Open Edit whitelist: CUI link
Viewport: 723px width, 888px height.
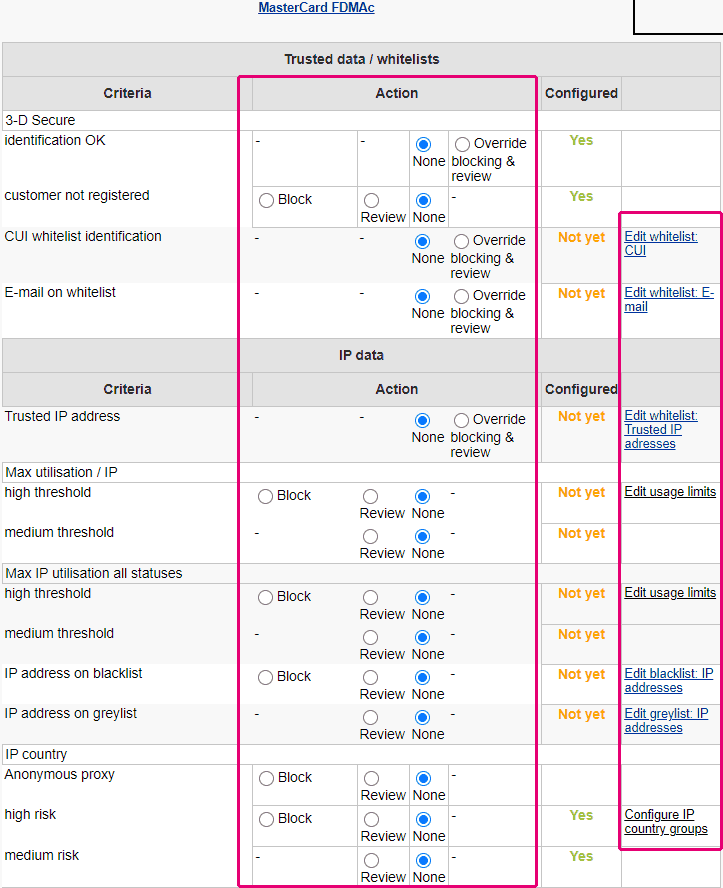[660, 243]
